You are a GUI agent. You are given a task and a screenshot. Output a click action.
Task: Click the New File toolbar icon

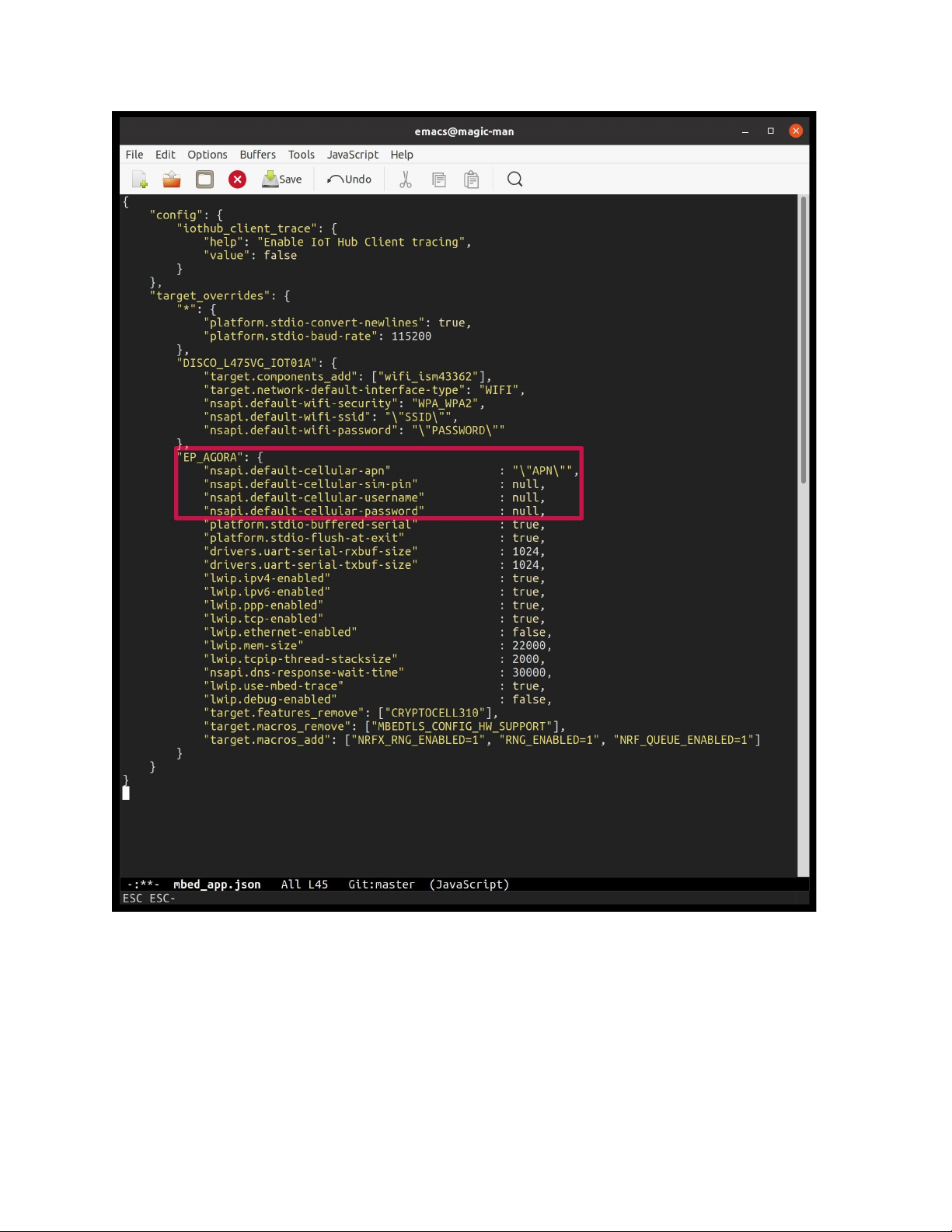tap(140, 180)
